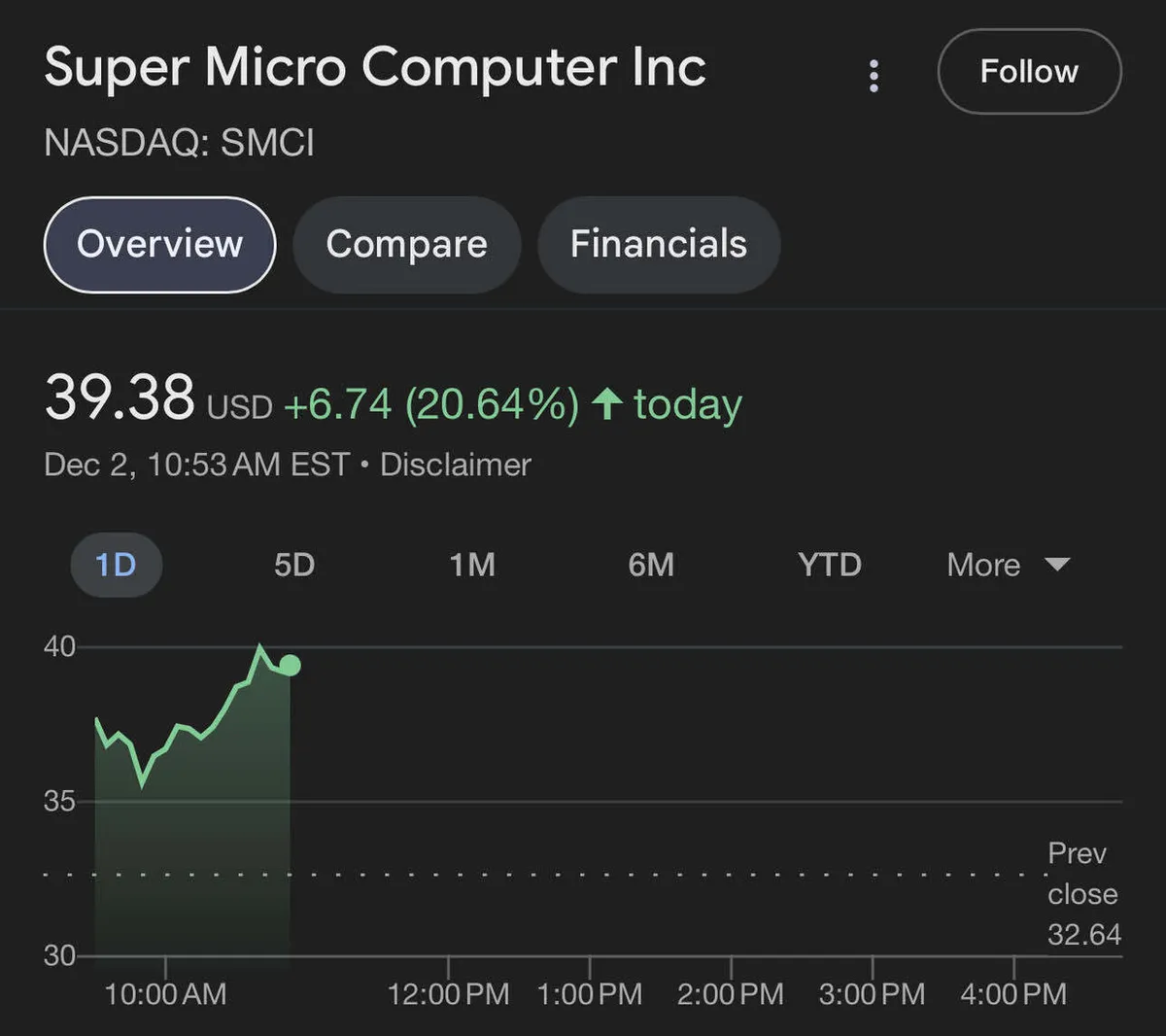Click the 12:00 PM marker on chart axis

[x=448, y=993]
